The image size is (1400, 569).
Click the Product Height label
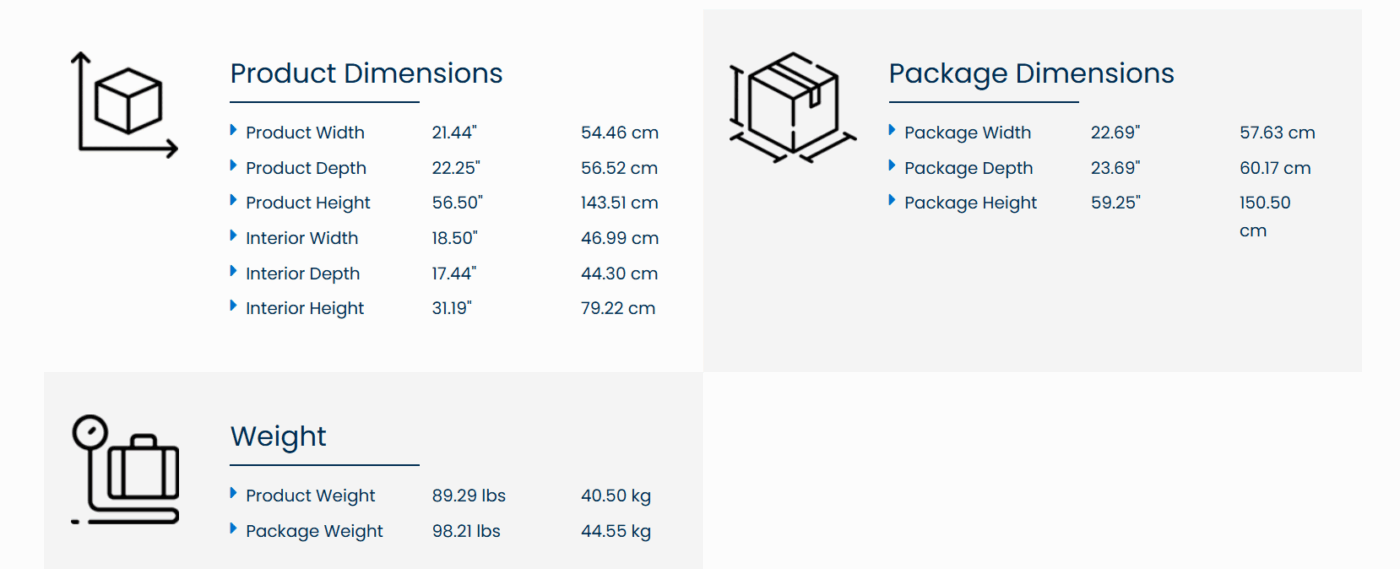(x=308, y=203)
